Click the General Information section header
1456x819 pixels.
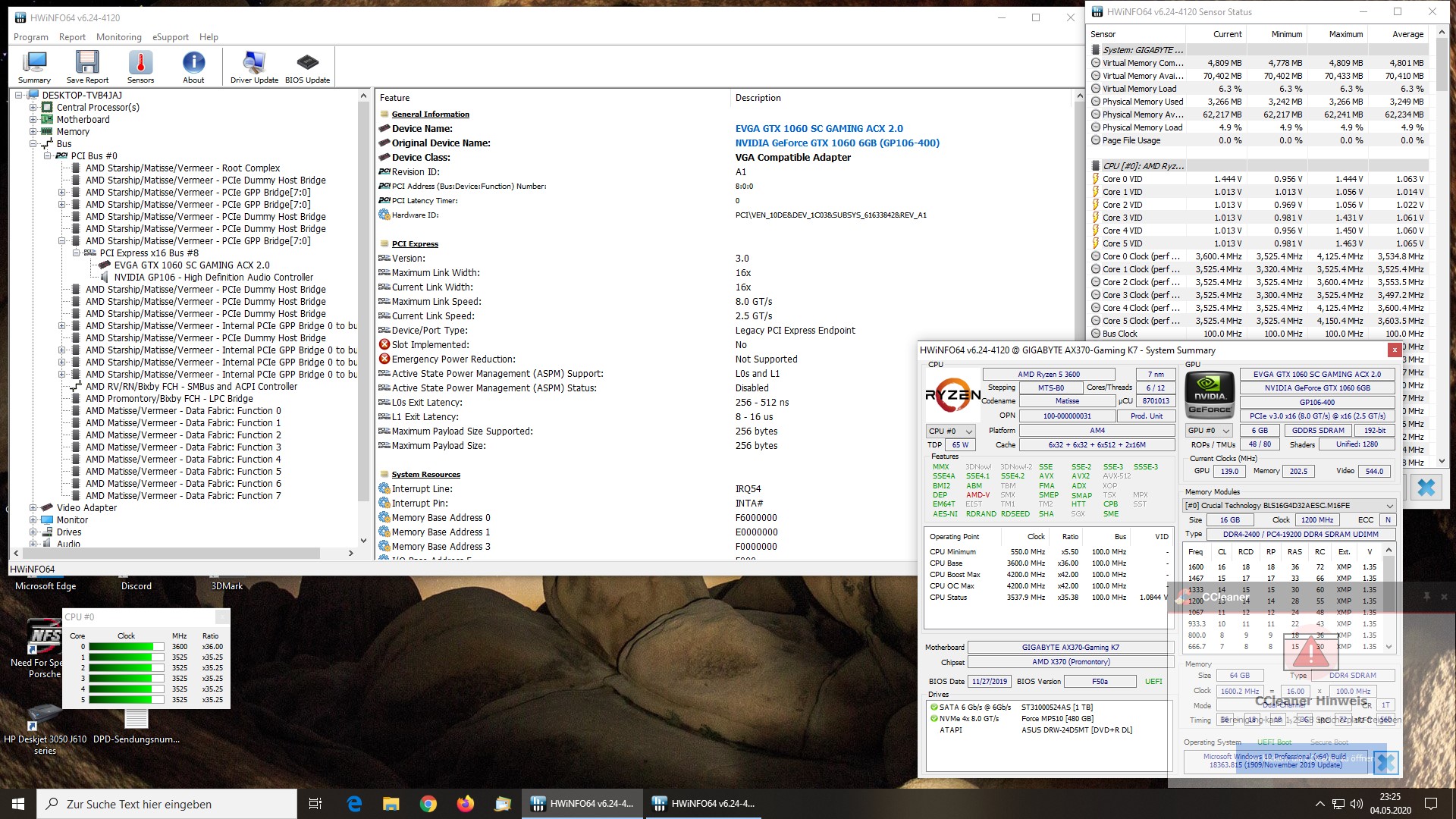point(430,115)
